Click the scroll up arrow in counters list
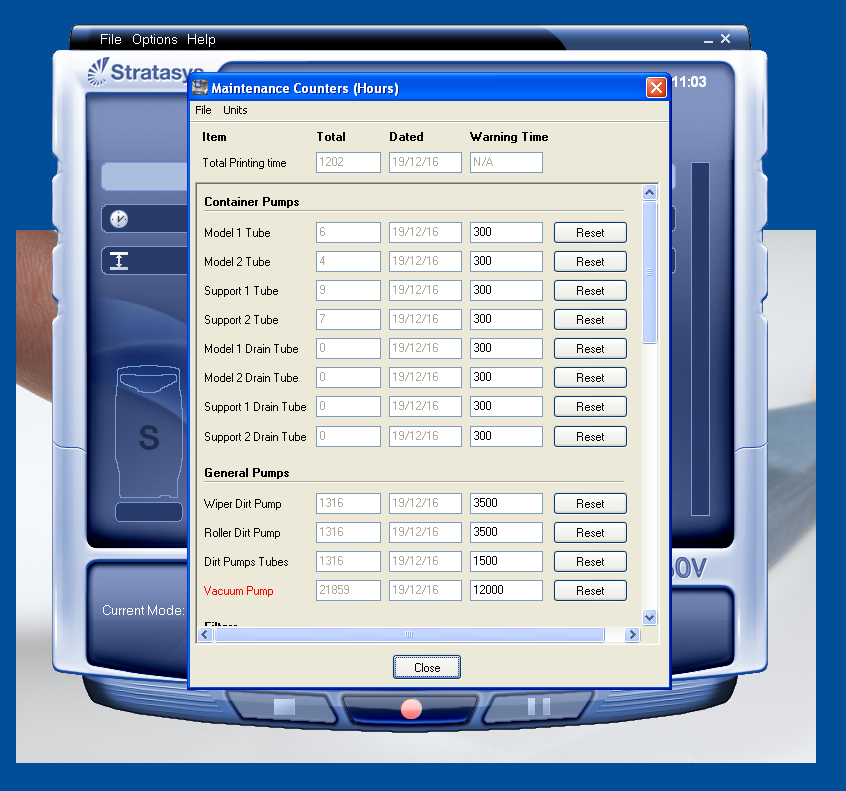The image size is (846, 791). click(650, 193)
